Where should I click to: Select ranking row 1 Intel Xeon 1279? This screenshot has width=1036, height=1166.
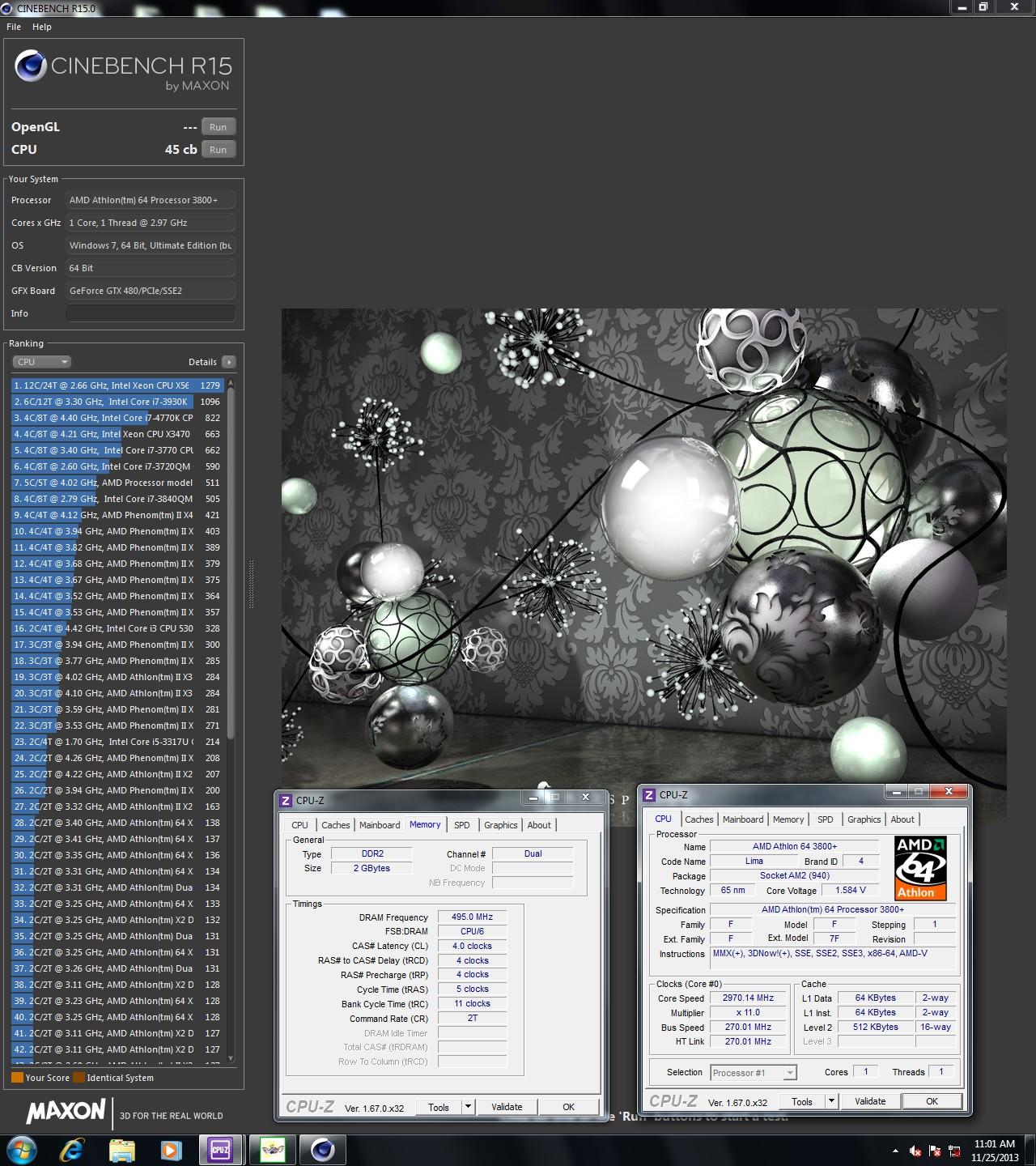[x=117, y=385]
